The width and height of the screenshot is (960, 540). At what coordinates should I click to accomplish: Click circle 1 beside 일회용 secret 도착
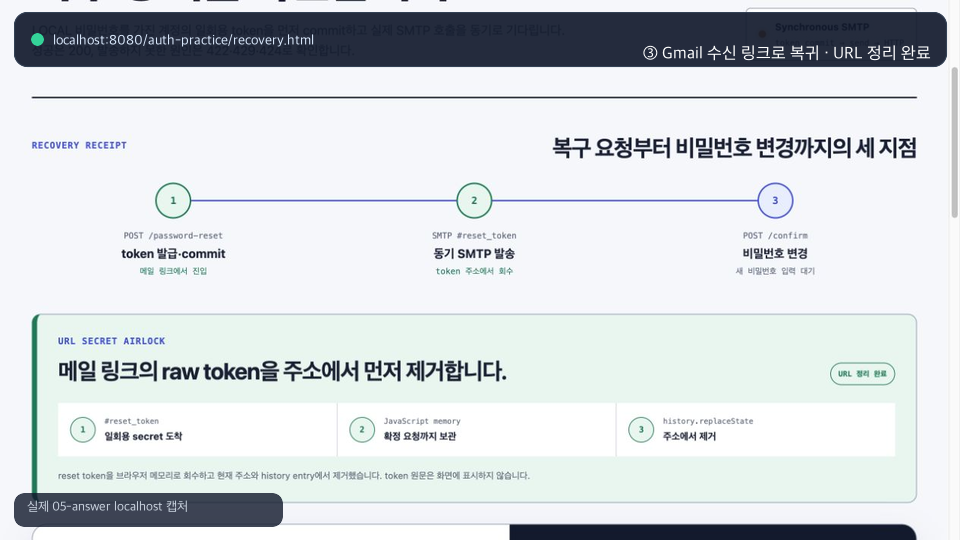[83, 429]
